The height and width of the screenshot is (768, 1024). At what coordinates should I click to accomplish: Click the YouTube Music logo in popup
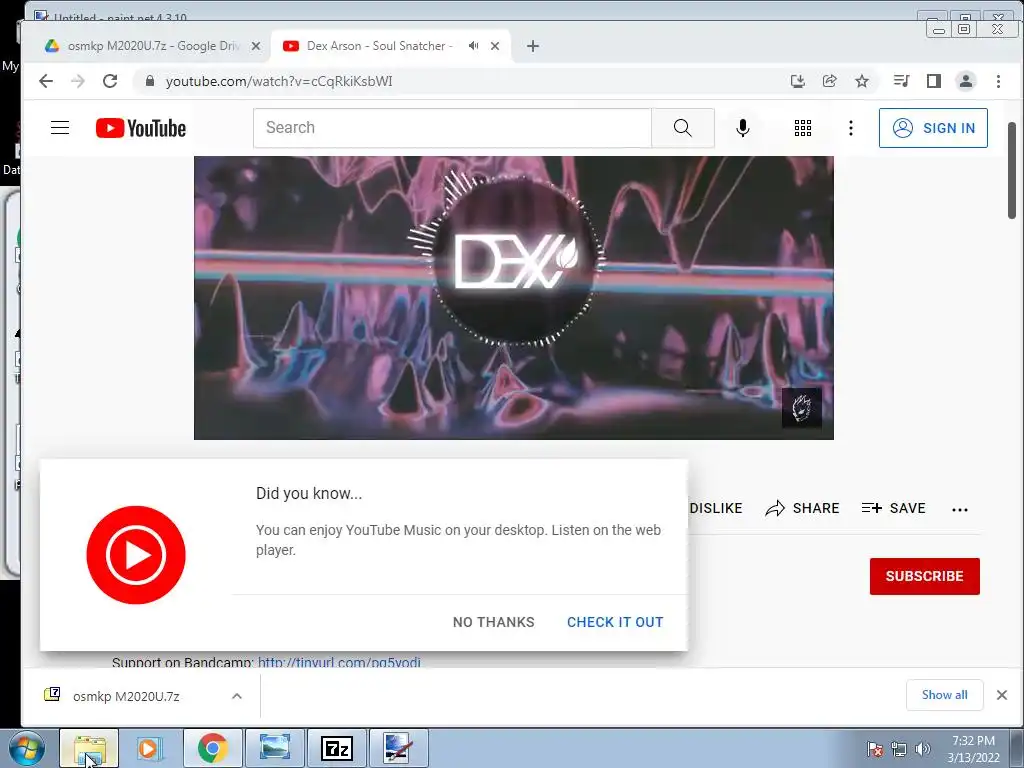(x=136, y=554)
